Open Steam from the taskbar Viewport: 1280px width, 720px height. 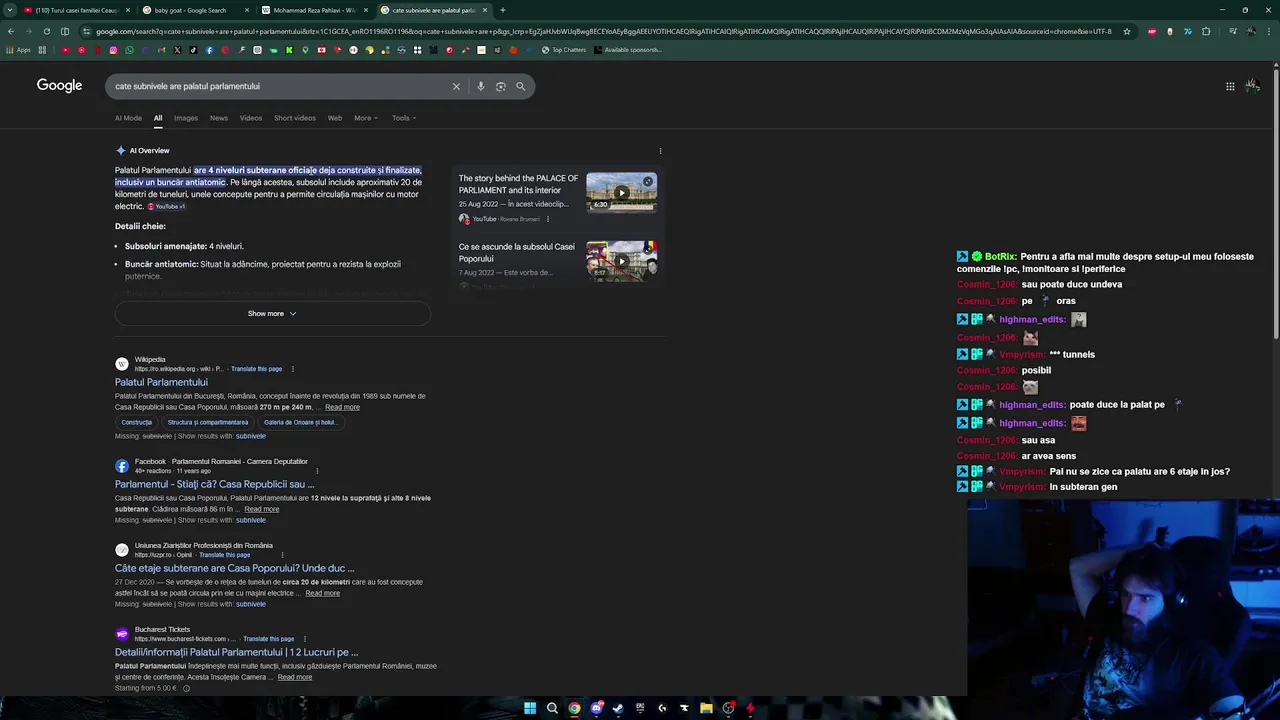(x=618, y=708)
